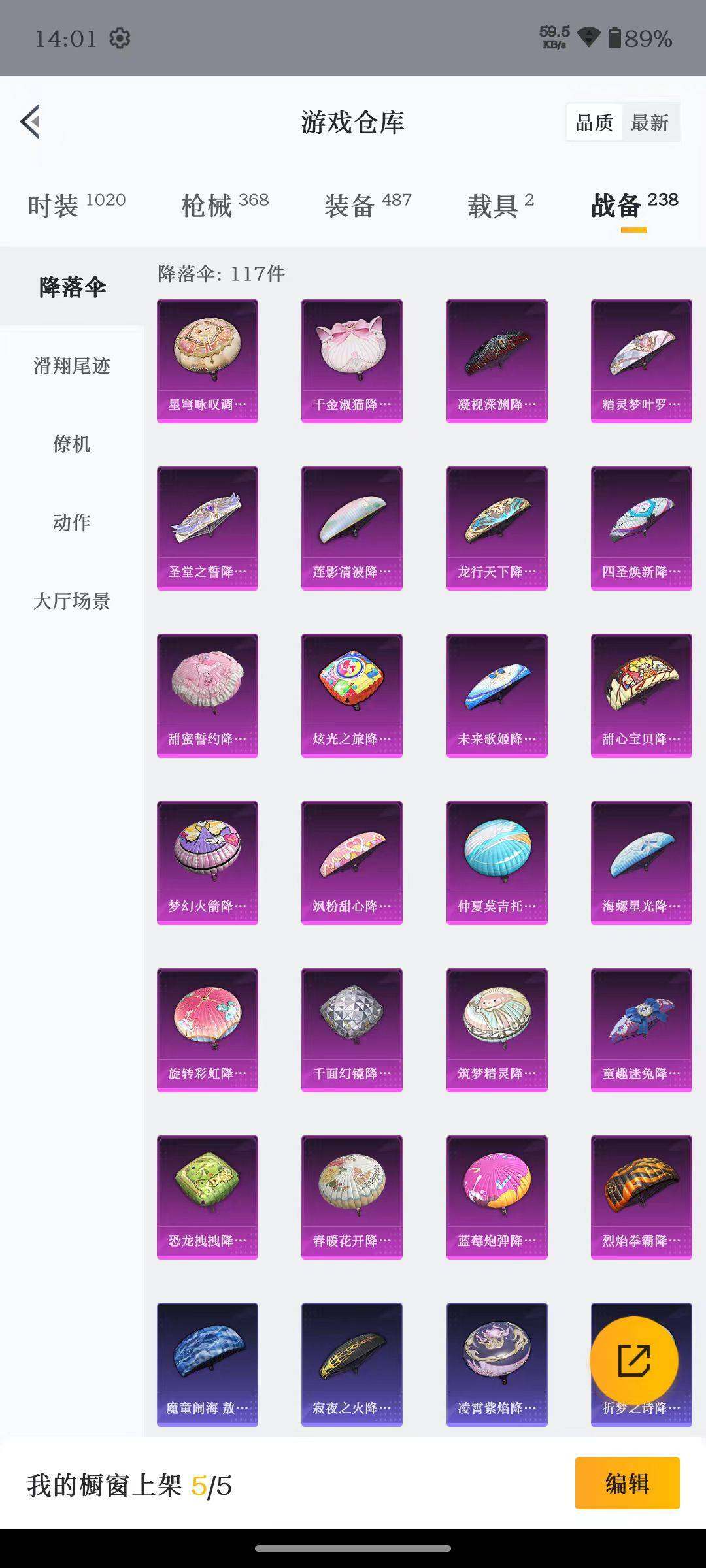
Task: Open 凝视深渊 parachute item
Action: (x=497, y=361)
